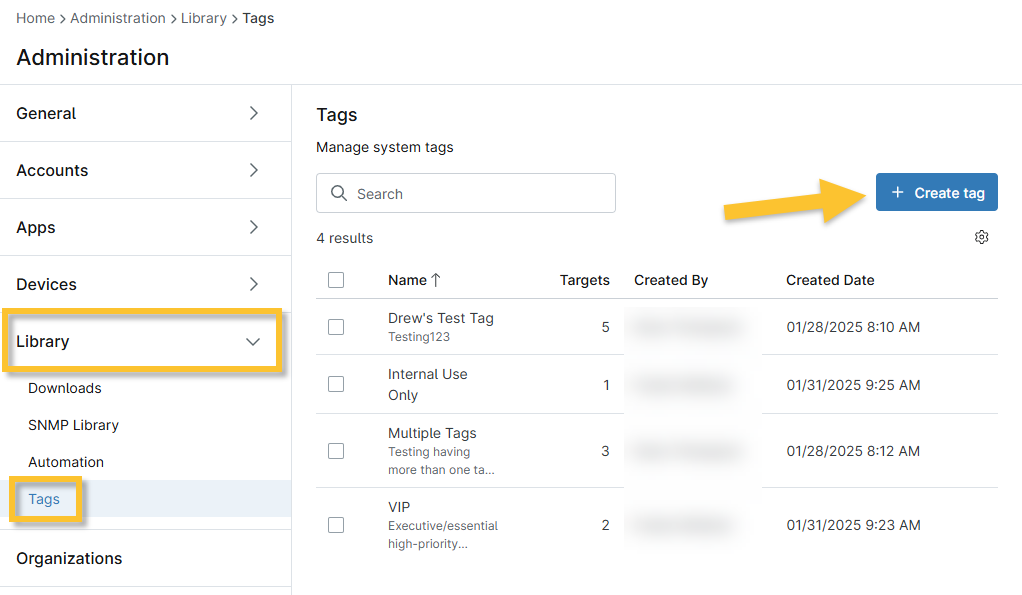Select Downloads in the sidebar

point(64,388)
